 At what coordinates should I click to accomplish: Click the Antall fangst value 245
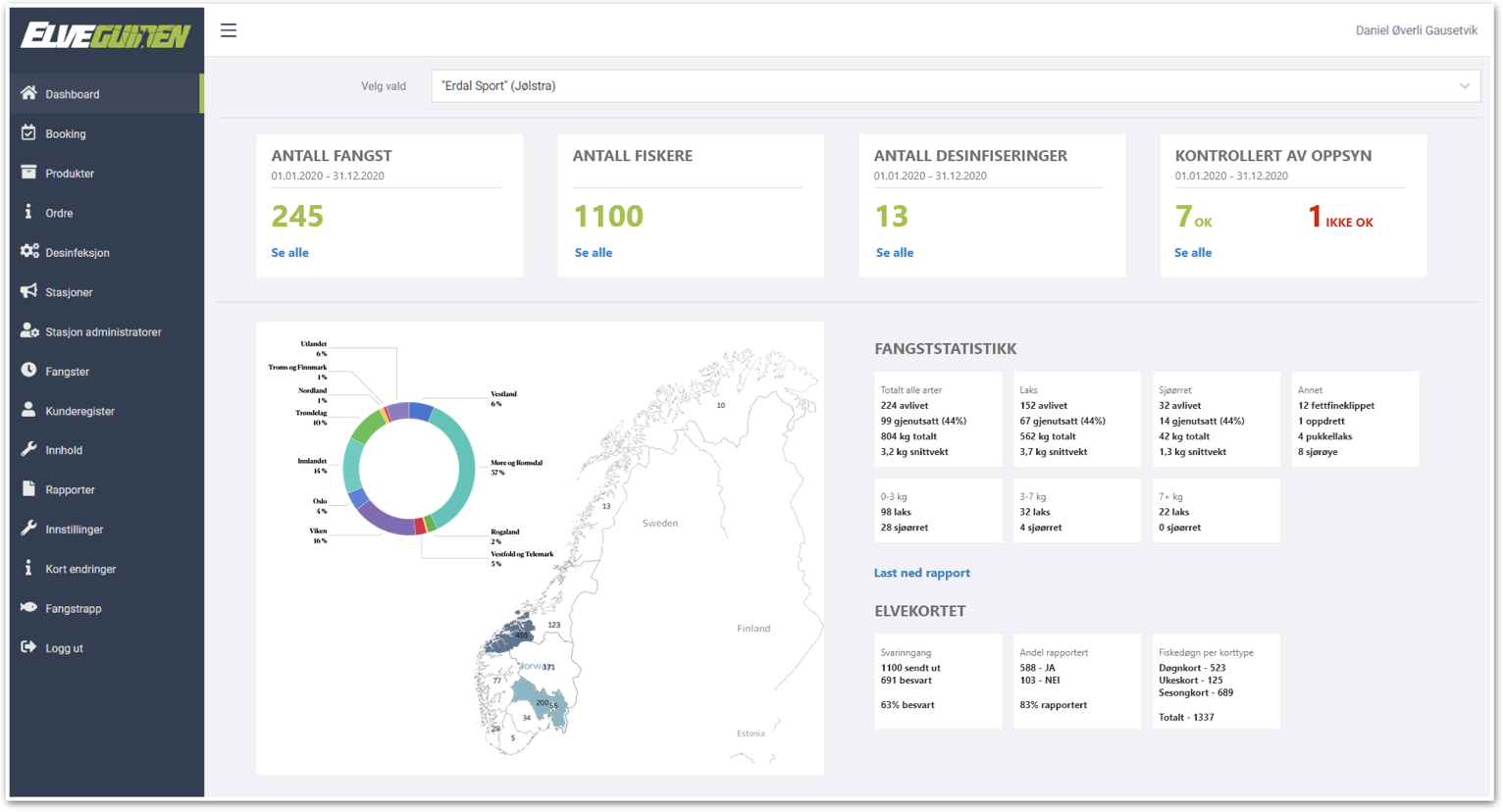pyautogui.click(x=297, y=216)
